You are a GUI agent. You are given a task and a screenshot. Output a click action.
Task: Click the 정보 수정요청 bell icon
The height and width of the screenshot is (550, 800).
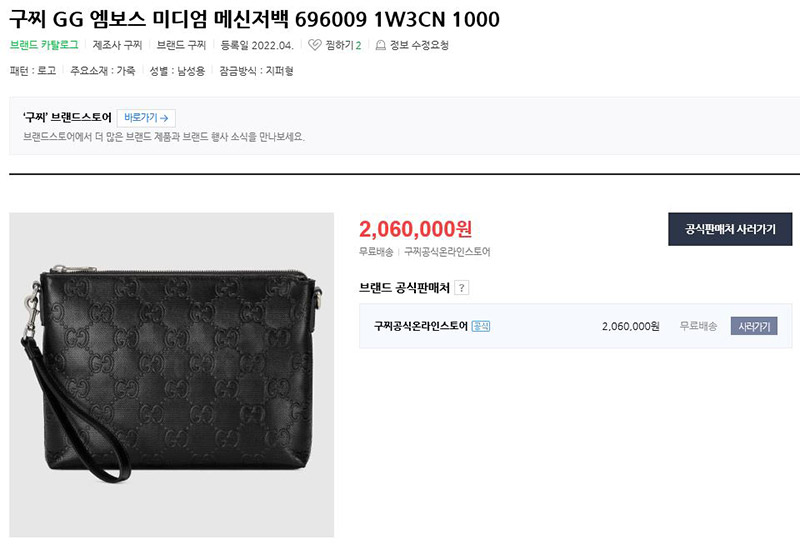tap(381, 45)
